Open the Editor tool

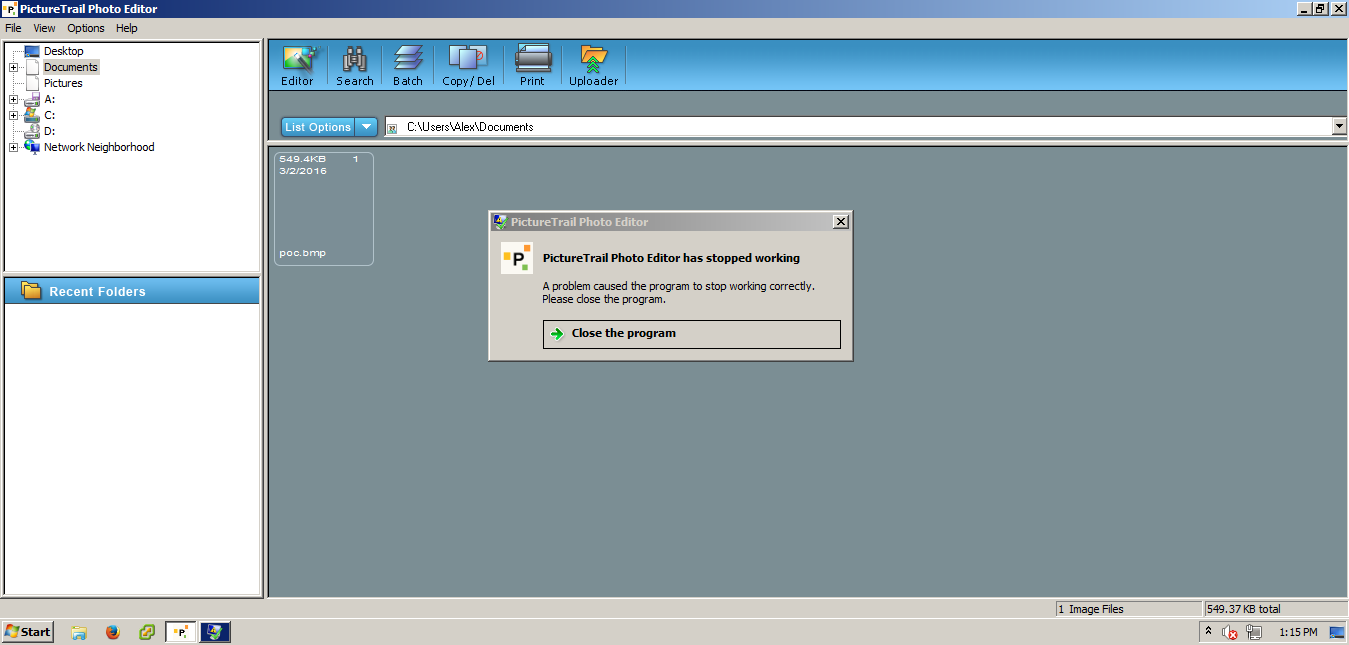[x=297, y=66]
